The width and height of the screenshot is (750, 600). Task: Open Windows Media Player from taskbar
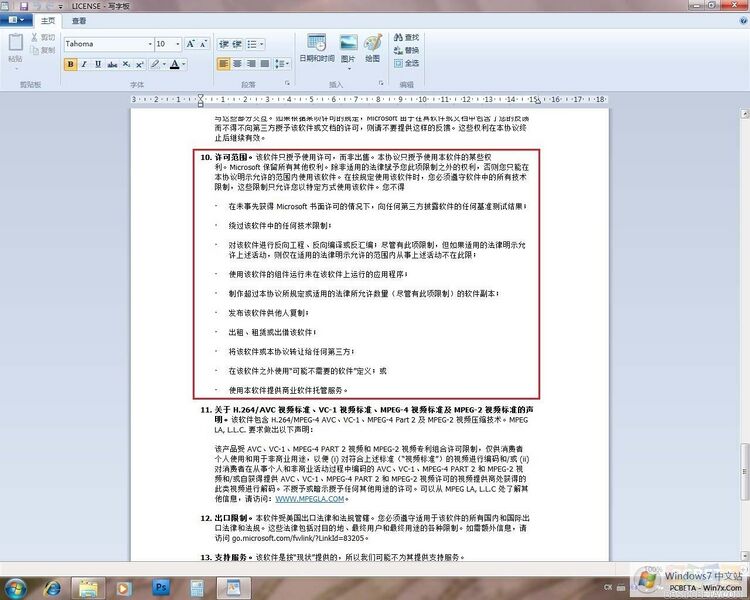124,588
